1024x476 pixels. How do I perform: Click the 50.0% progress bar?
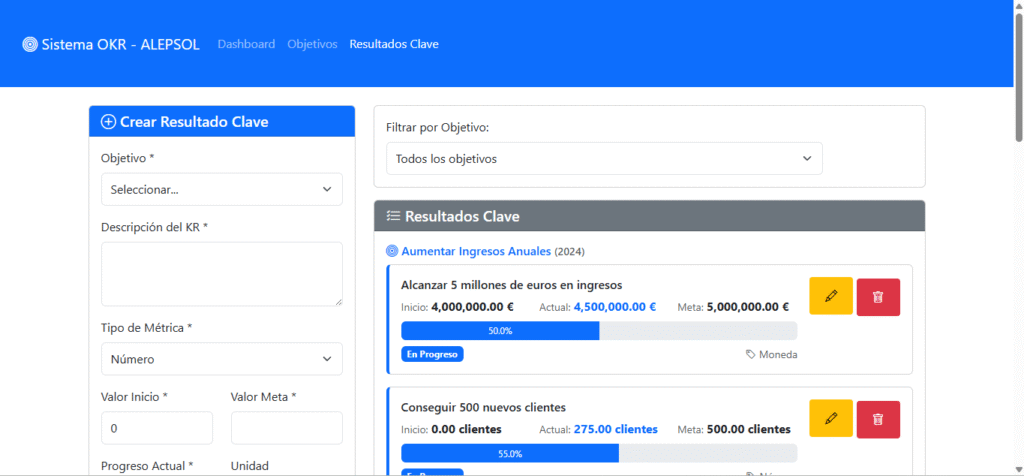click(x=599, y=330)
